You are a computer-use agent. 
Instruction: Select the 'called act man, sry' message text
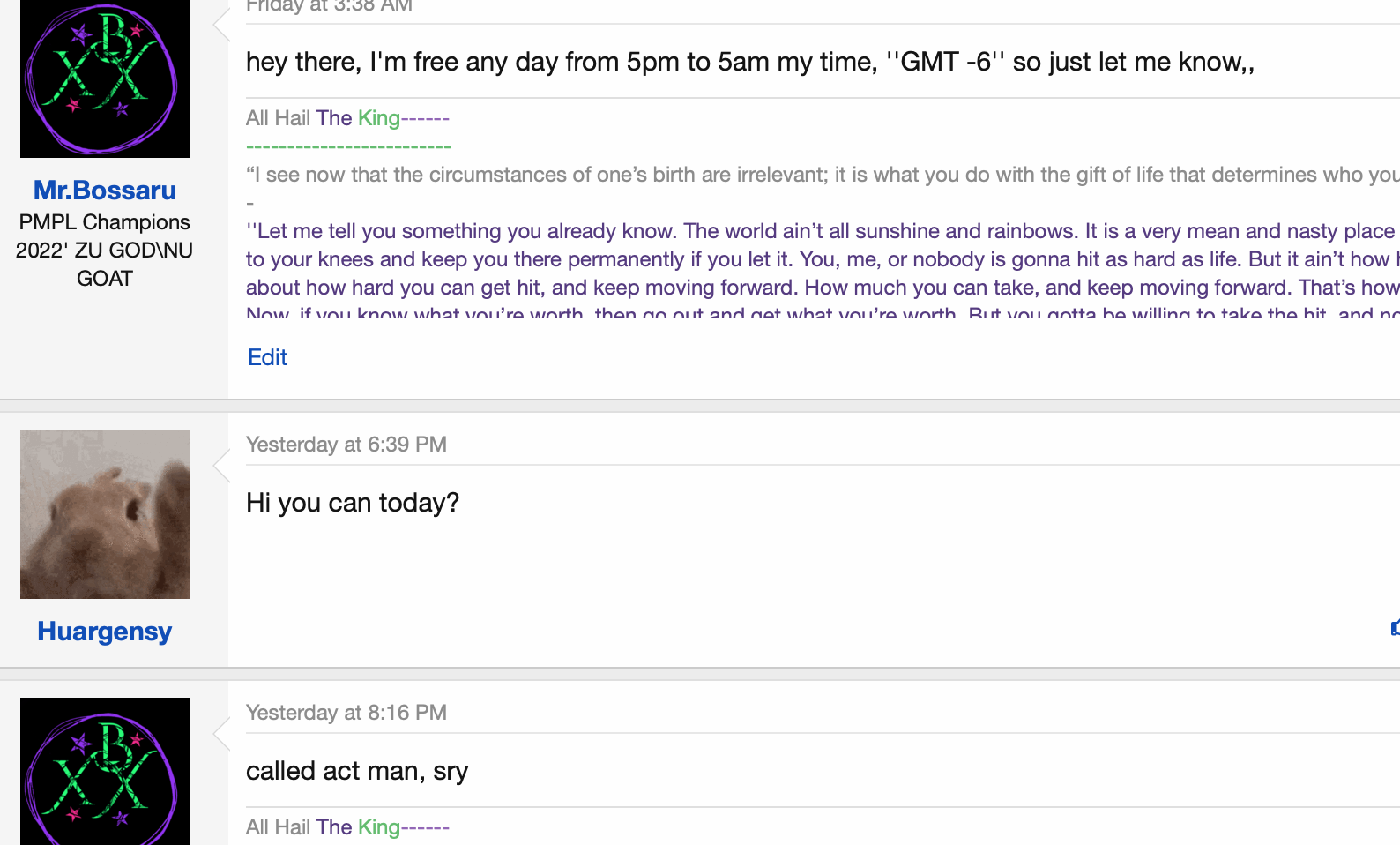point(357,771)
